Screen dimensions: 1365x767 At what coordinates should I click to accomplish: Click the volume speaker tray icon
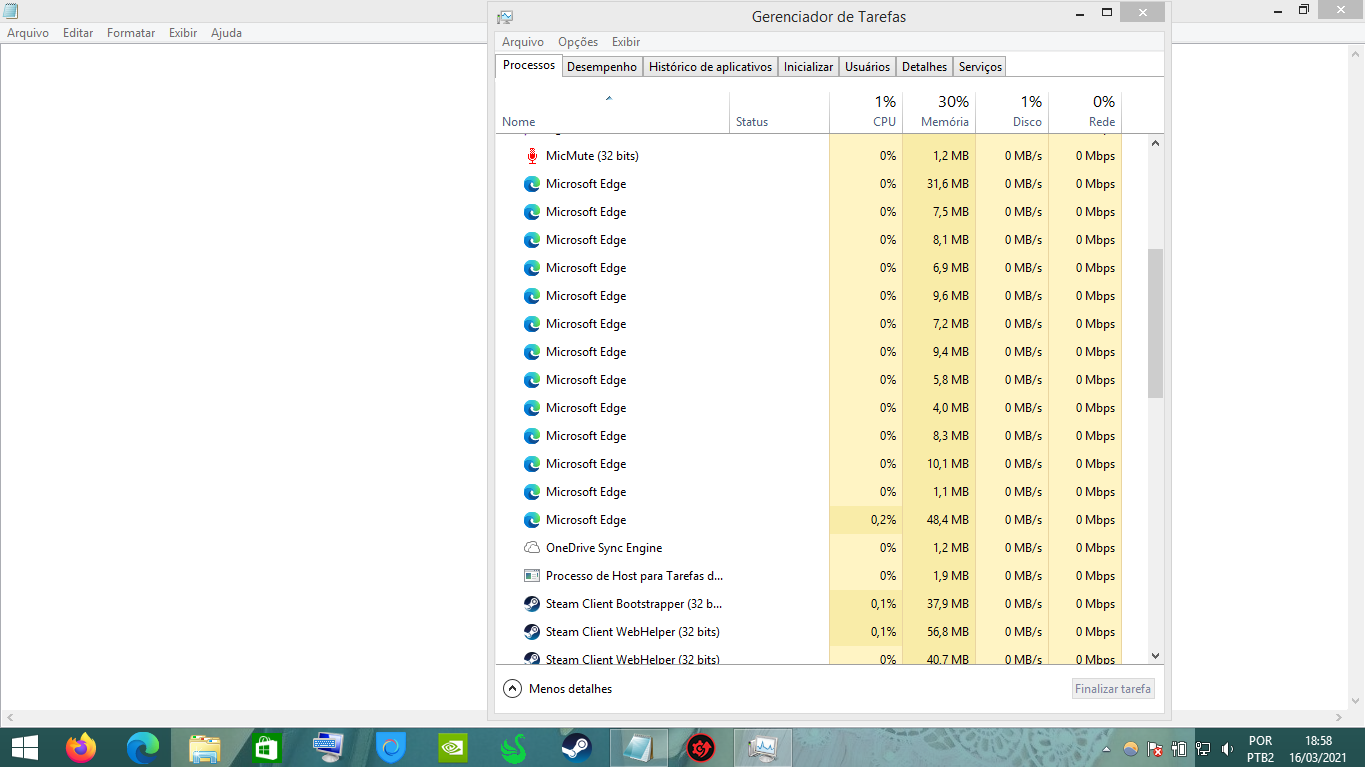pos(1227,748)
